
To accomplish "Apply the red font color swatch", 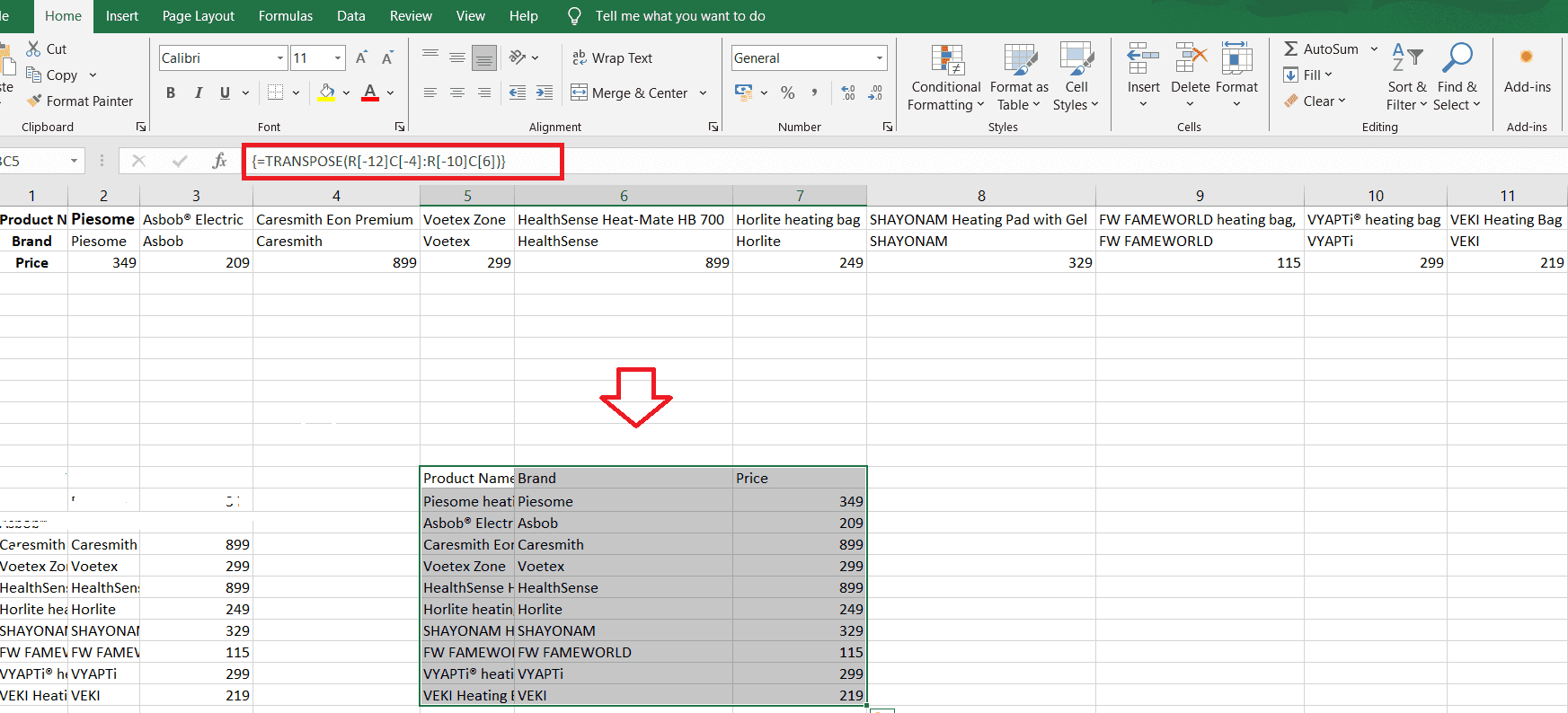I will (370, 92).
